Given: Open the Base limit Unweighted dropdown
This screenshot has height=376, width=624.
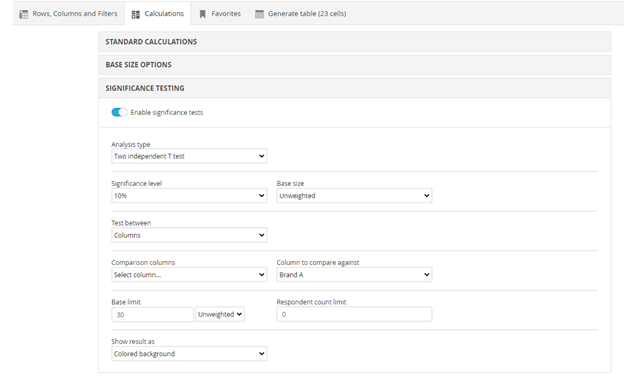Looking at the screenshot, I should [x=220, y=314].
